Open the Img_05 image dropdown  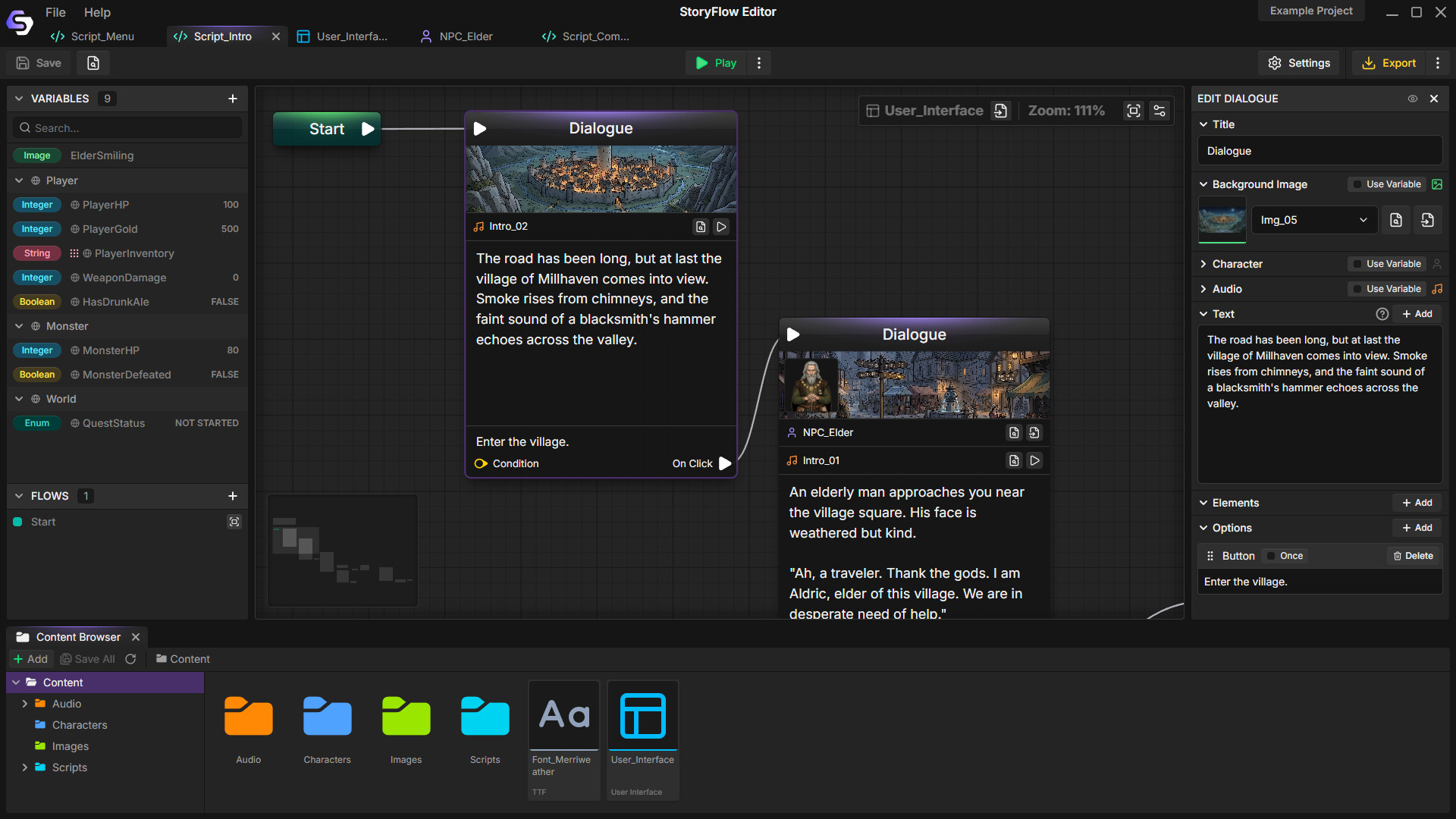[1314, 220]
